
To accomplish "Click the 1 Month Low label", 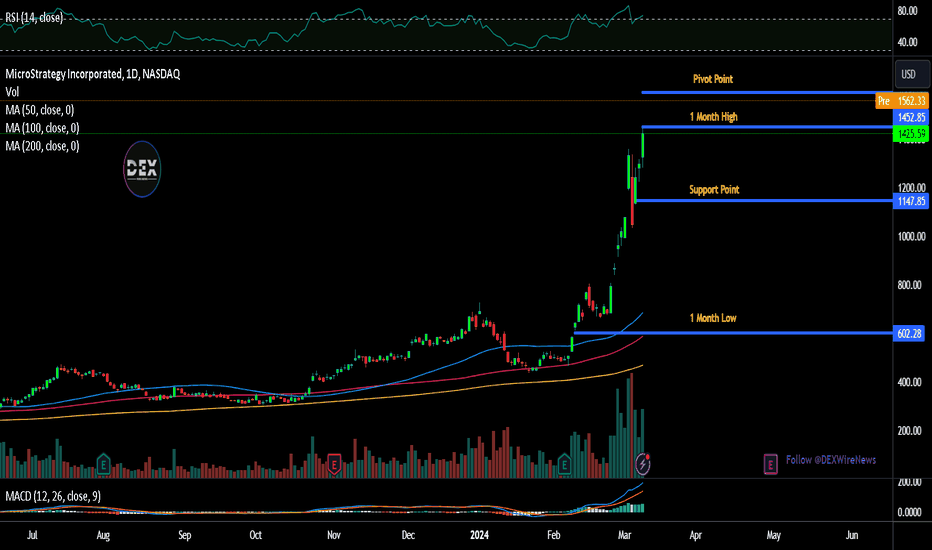I will pyautogui.click(x=713, y=318).
